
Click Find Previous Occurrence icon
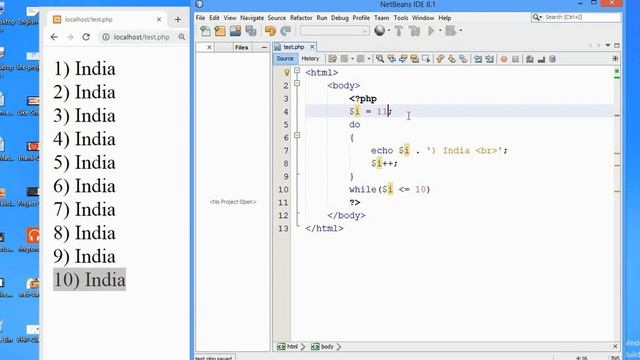click(x=391, y=59)
